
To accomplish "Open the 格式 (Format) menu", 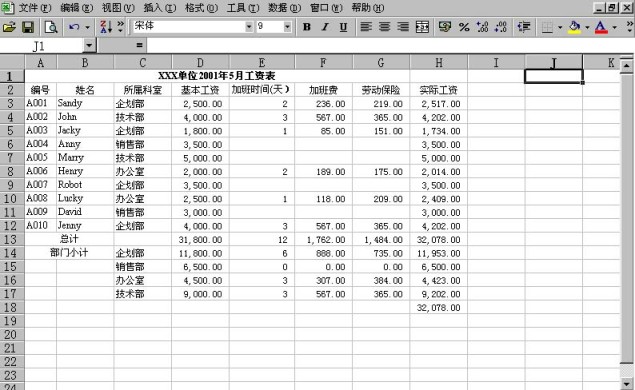I will coord(201,8).
